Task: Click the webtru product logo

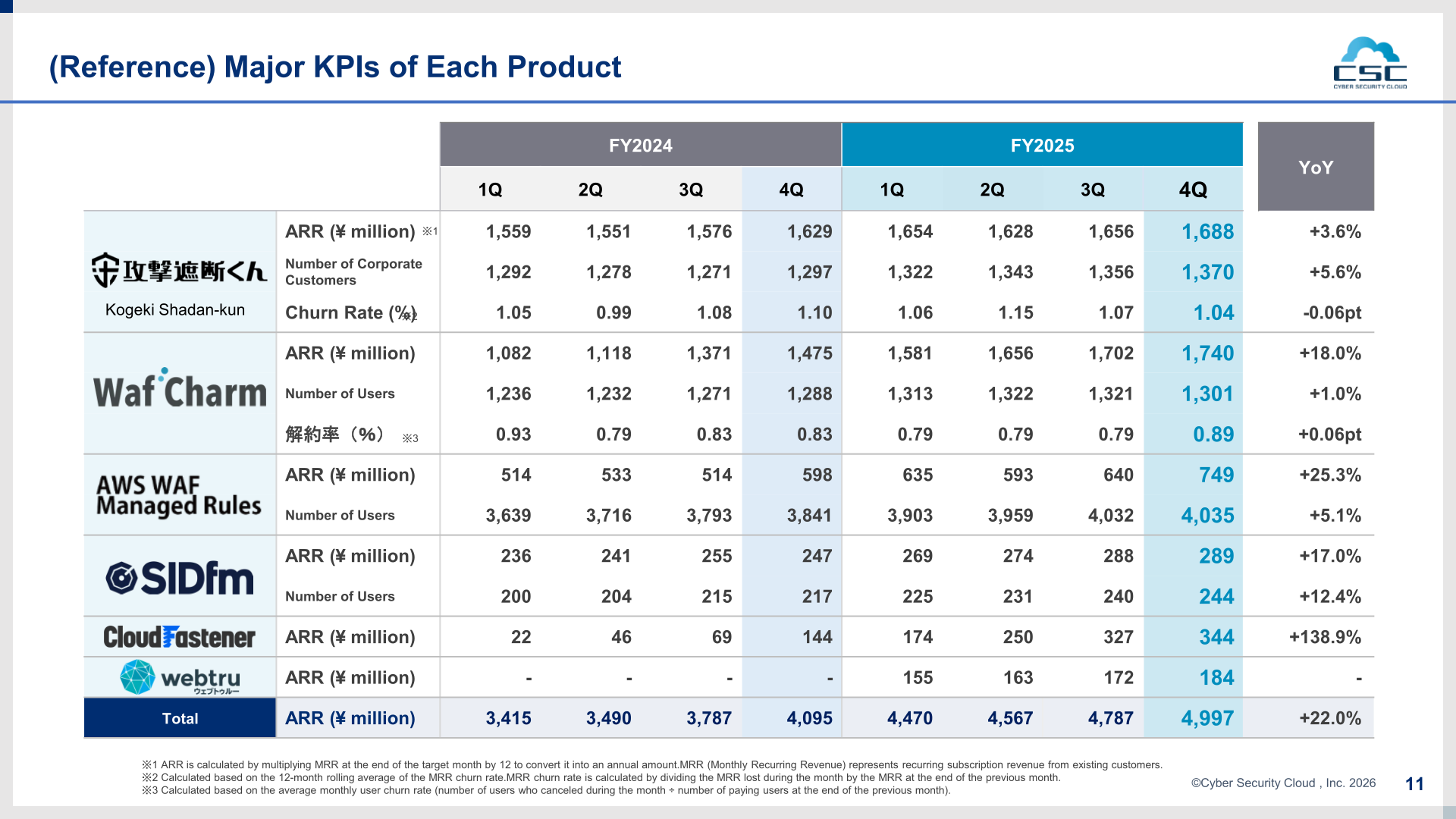Action: click(x=180, y=677)
